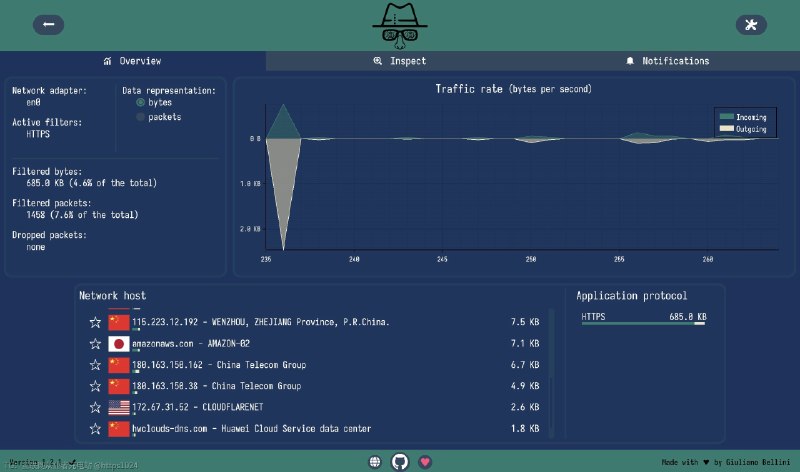Click Japan flag beside amazonaws.com
Viewport: 800px width, 472px height.
[119, 343]
